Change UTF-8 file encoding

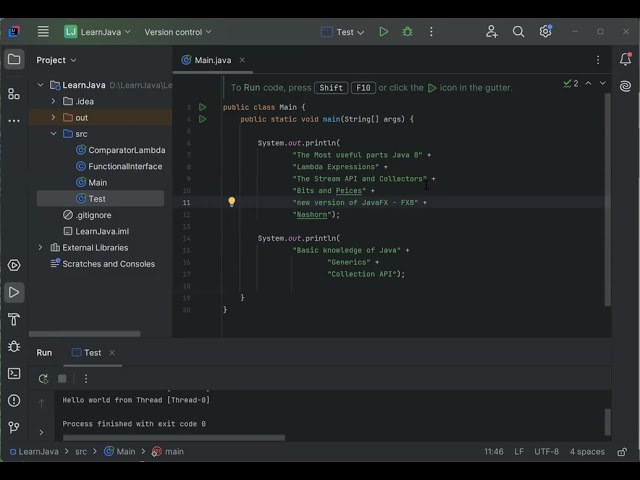547,452
